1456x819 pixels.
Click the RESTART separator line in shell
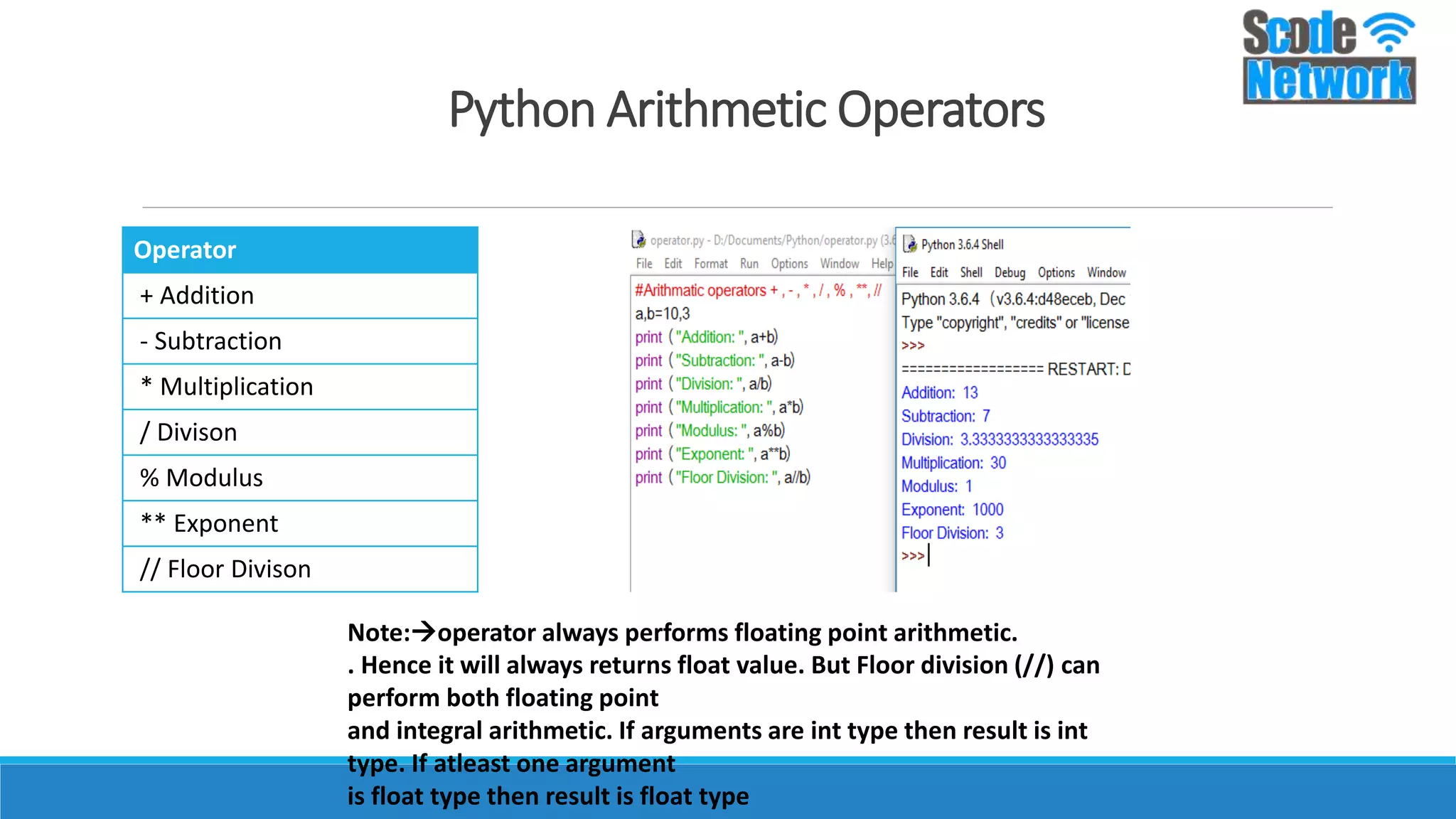point(1015,369)
